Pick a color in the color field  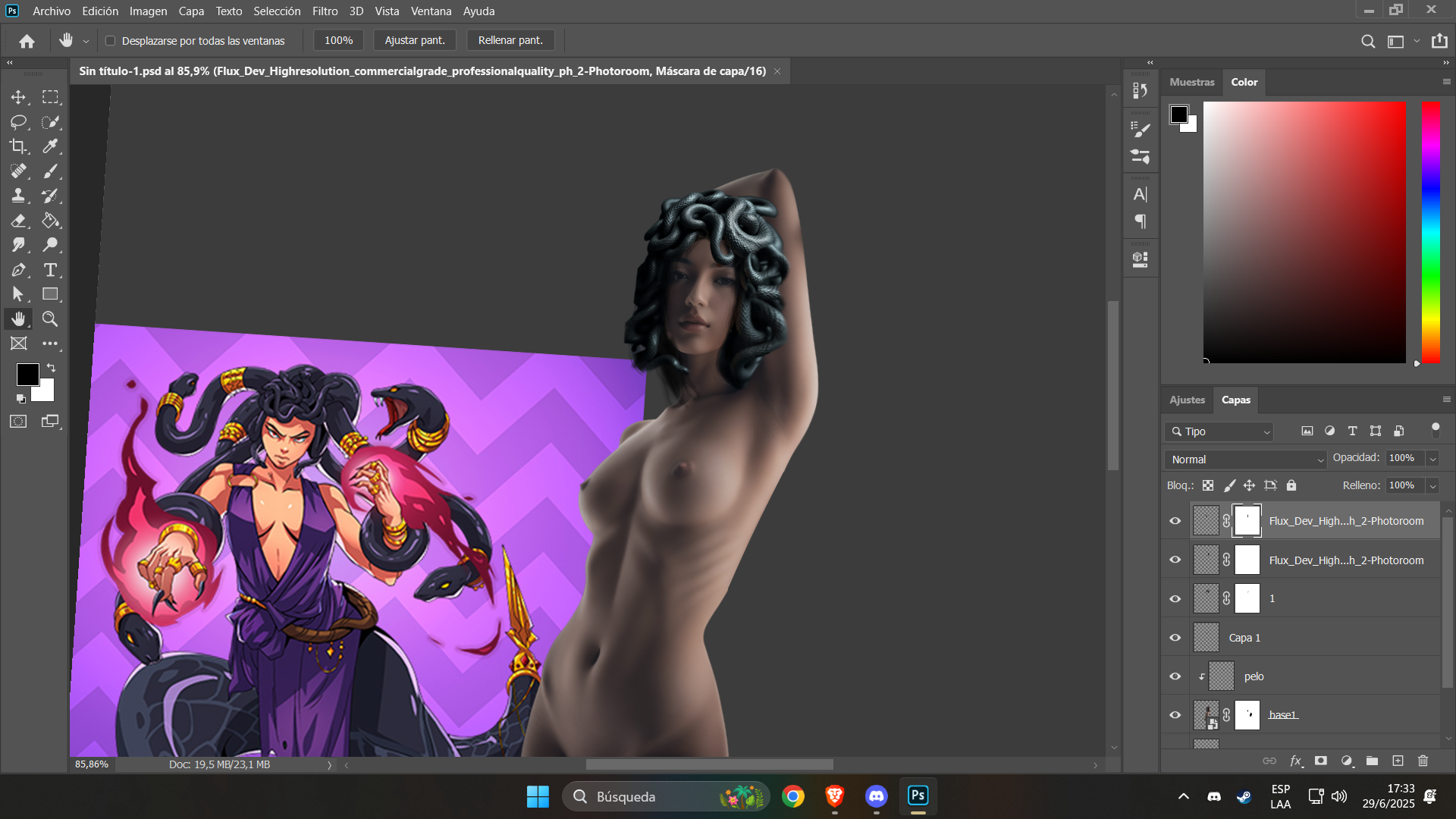click(1304, 232)
